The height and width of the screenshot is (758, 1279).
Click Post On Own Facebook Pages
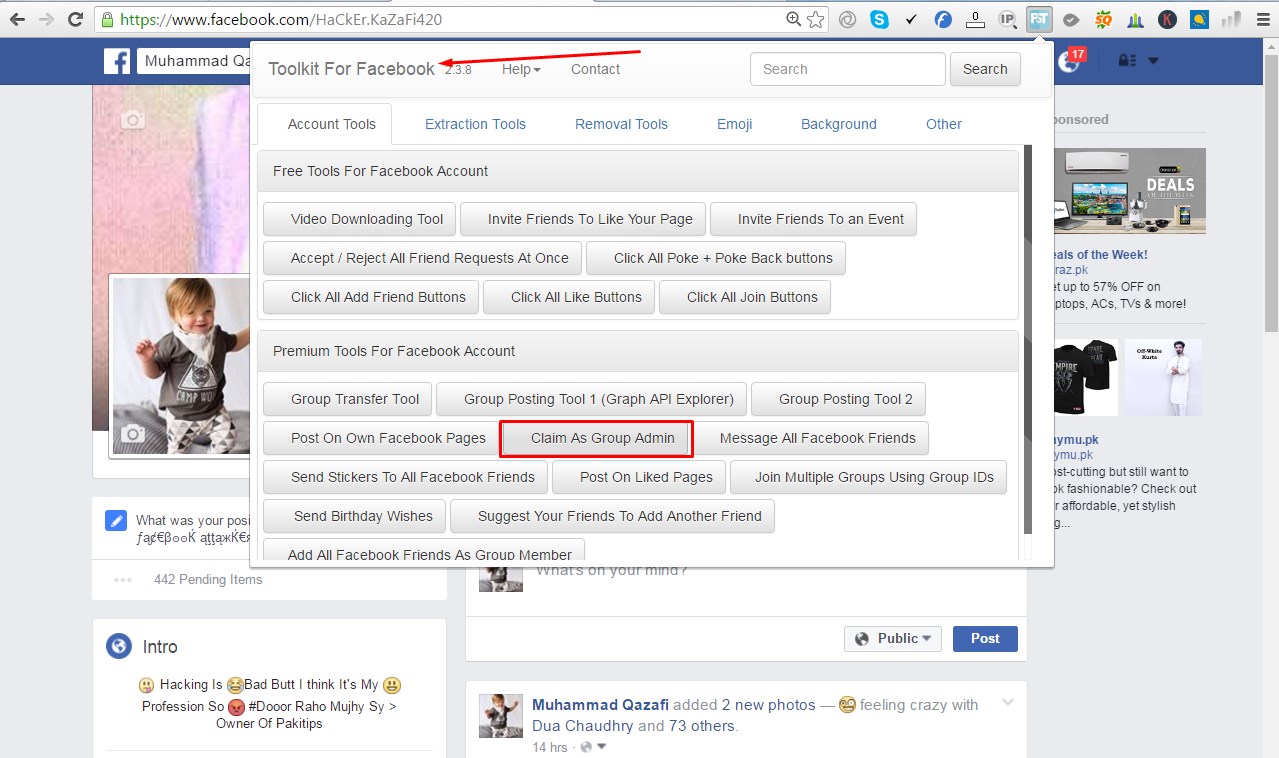380,438
